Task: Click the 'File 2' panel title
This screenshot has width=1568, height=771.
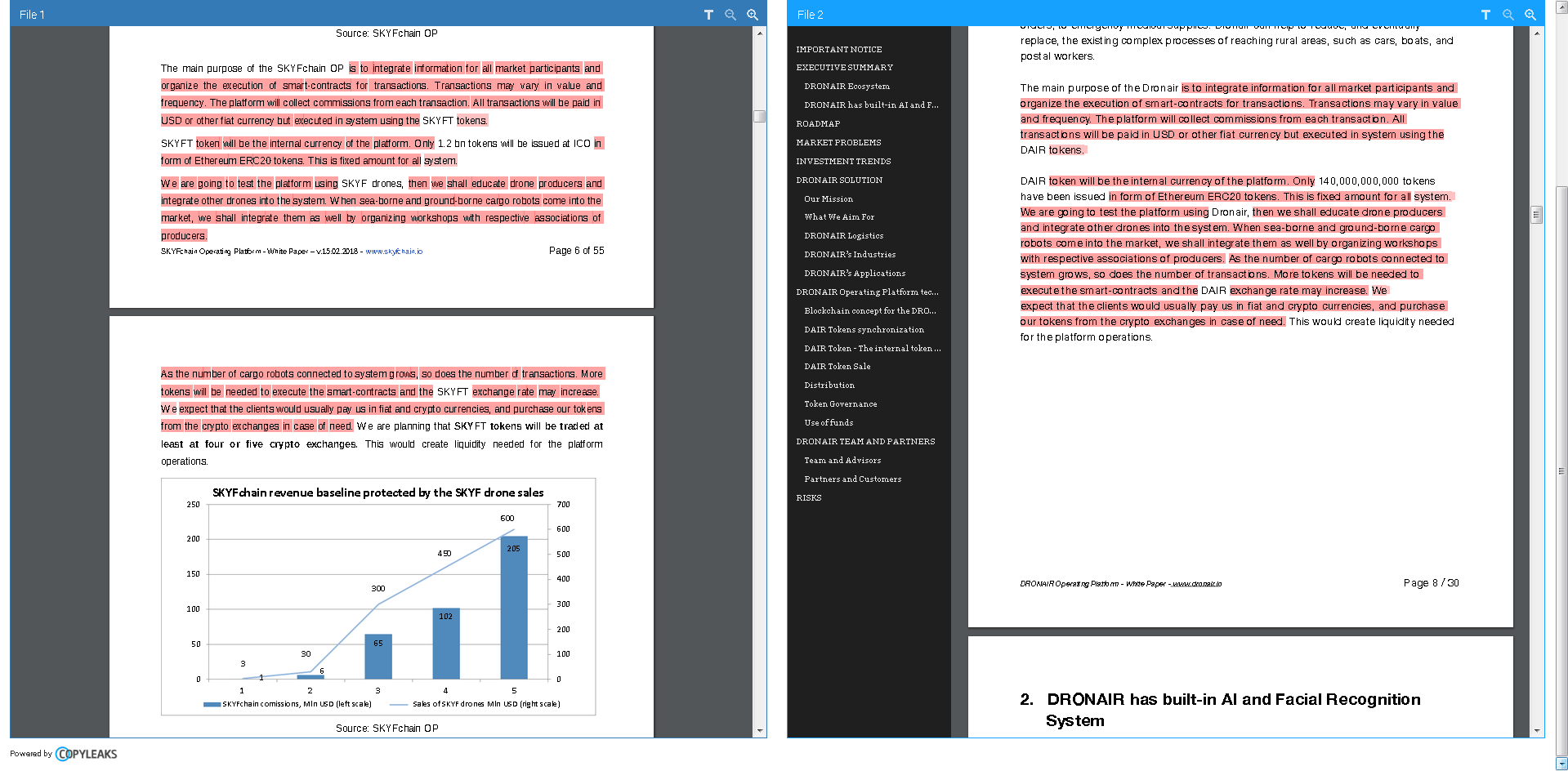Action: click(810, 15)
